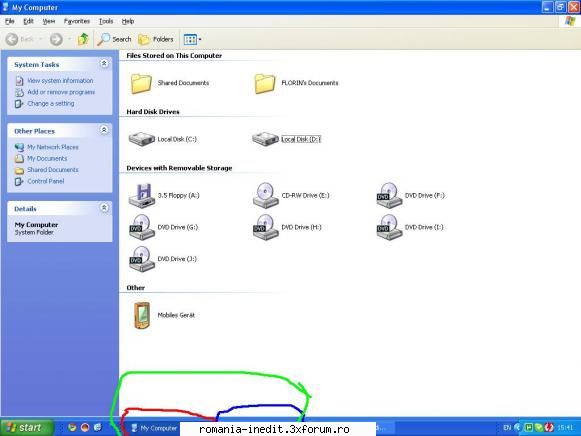
Task: Click the Search toolbar button
Action: [x=114, y=39]
